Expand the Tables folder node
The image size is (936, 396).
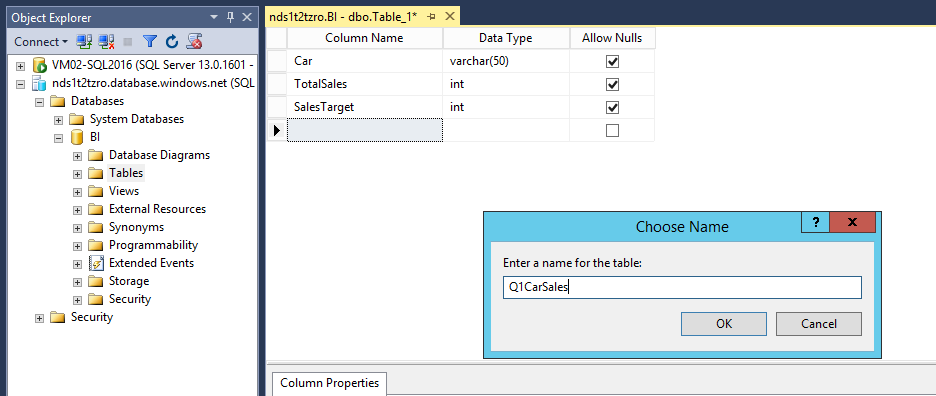pos(77,174)
